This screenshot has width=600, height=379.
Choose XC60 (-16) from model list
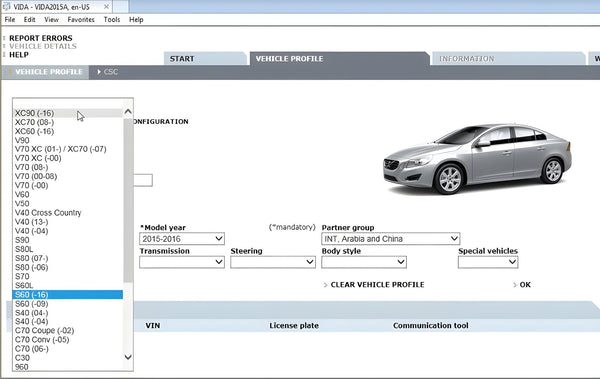click(68, 131)
